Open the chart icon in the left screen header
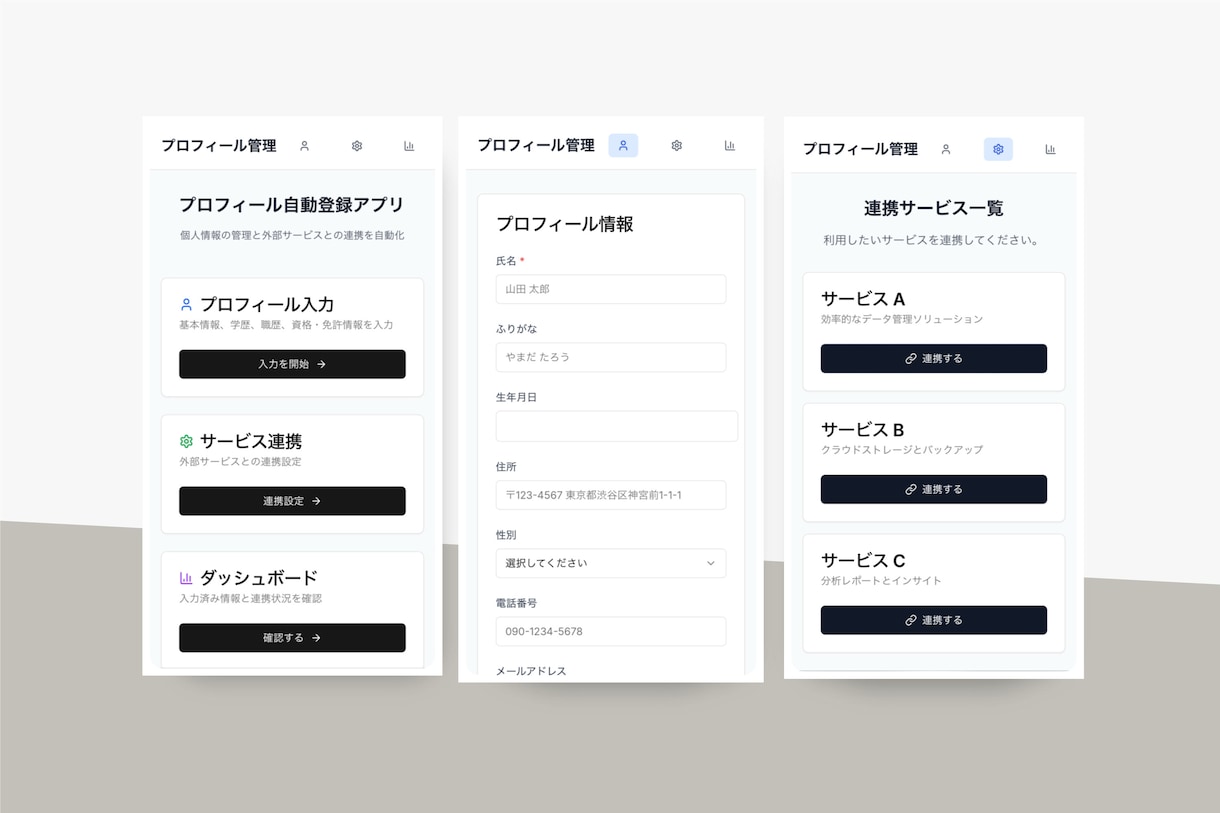 click(409, 146)
